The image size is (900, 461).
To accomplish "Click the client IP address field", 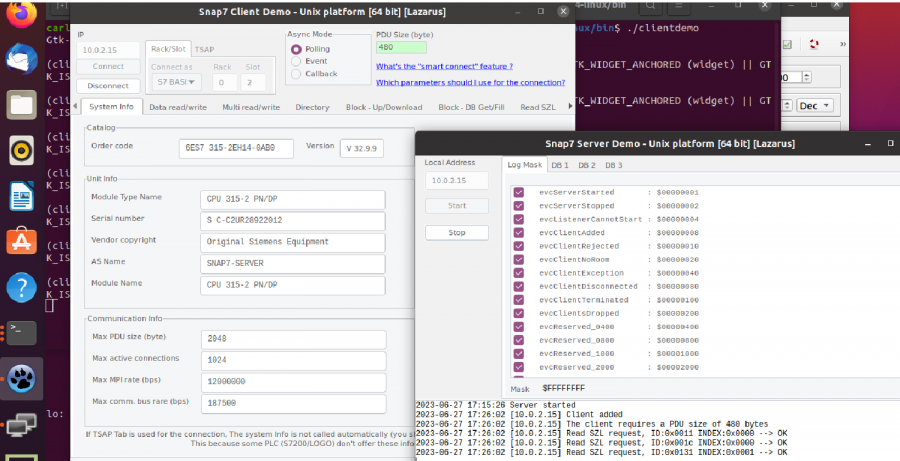I will point(108,51).
